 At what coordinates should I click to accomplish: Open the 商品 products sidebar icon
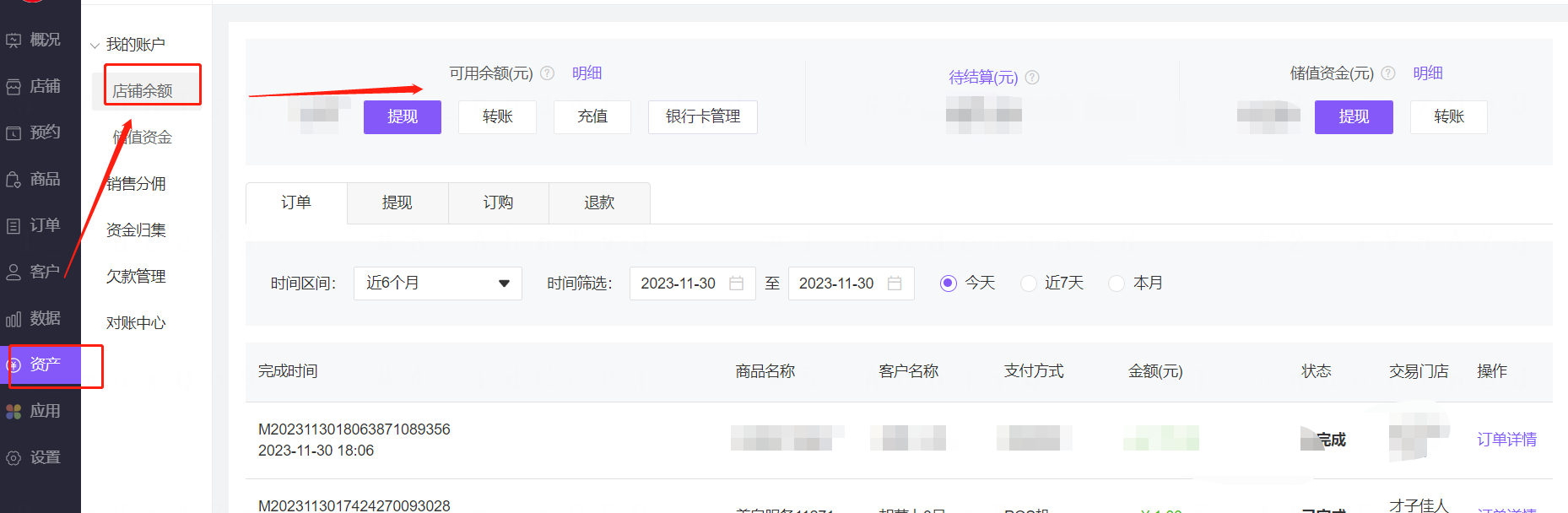point(14,179)
